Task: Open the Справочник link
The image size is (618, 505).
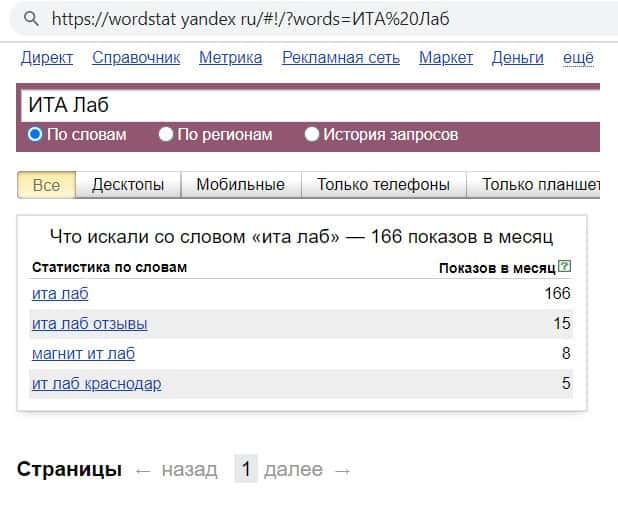Action: pos(136,58)
